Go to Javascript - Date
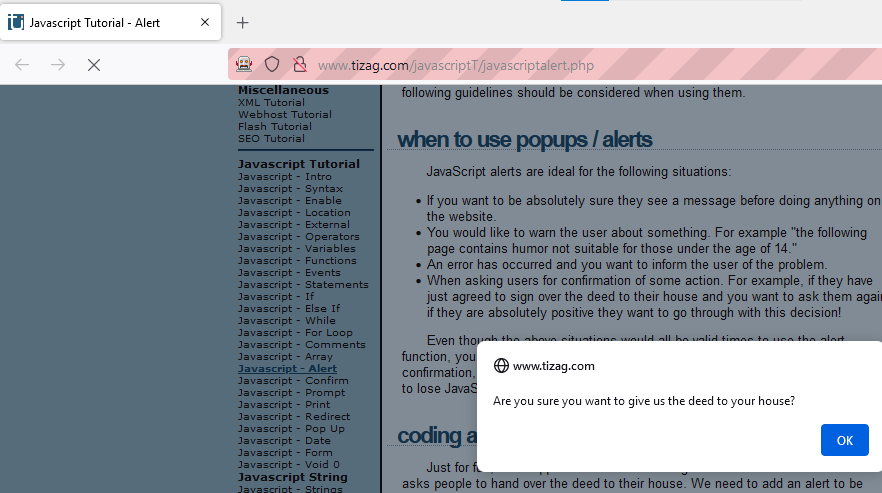Image resolution: width=882 pixels, height=493 pixels. coord(284,441)
